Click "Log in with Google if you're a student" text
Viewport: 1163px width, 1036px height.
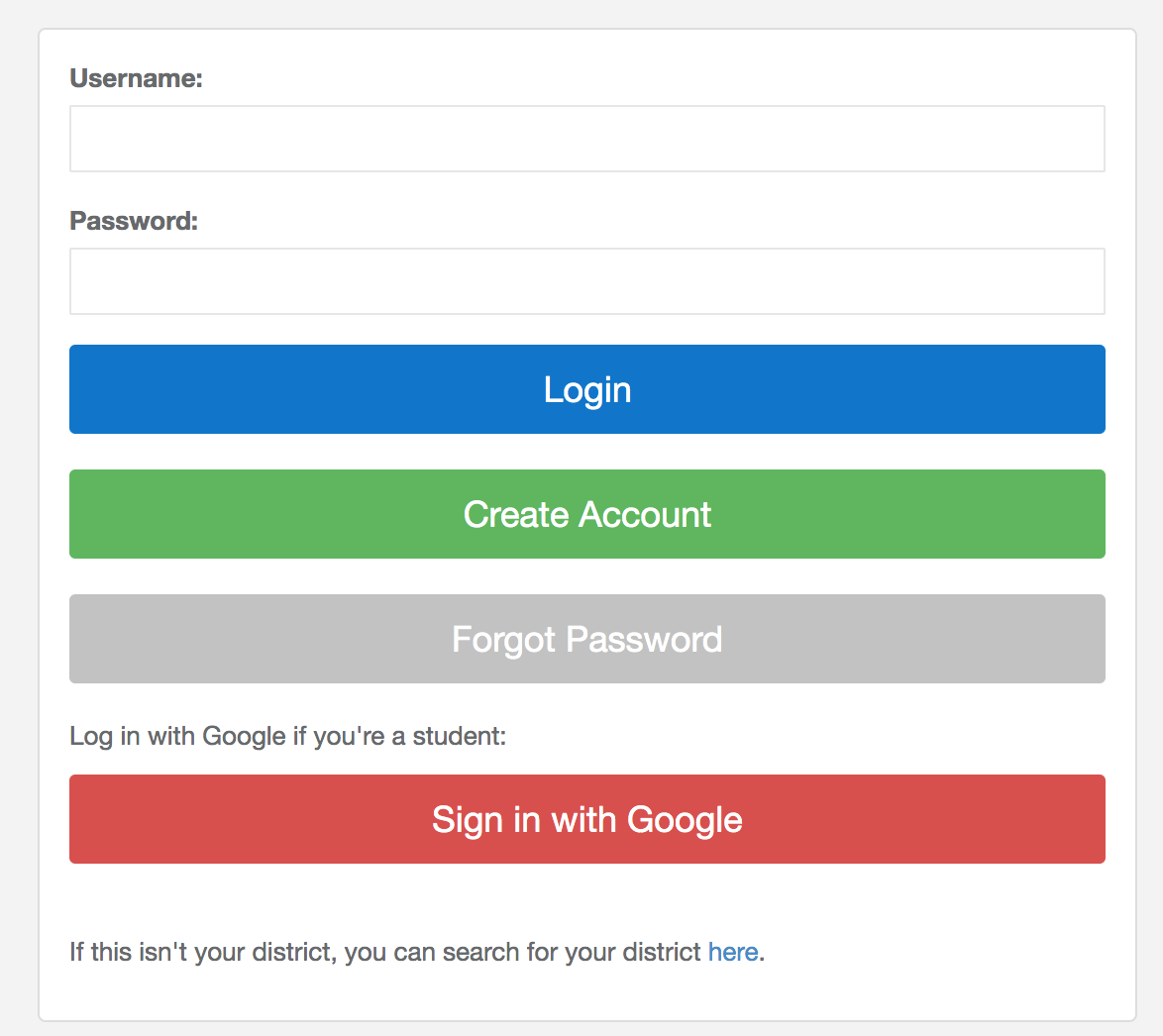pyautogui.click(x=288, y=737)
